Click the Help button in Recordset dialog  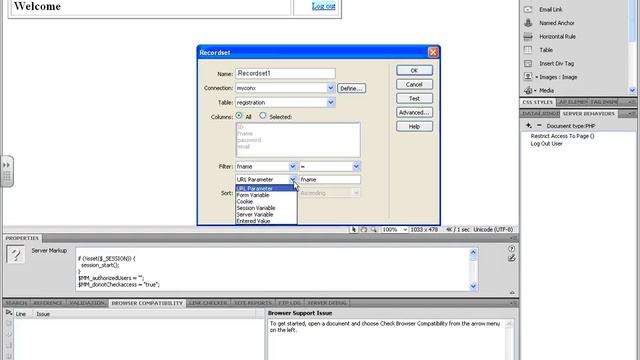[414, 127]
